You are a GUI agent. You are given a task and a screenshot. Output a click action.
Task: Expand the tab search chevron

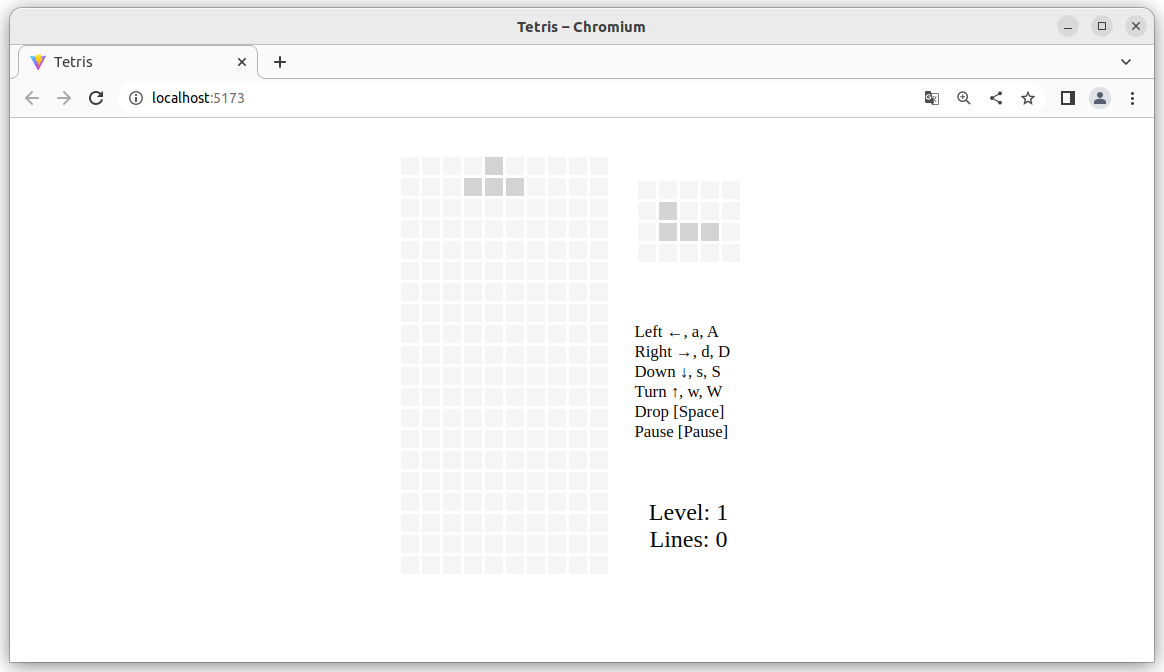pyautogui.click(x=1125, y=62)
